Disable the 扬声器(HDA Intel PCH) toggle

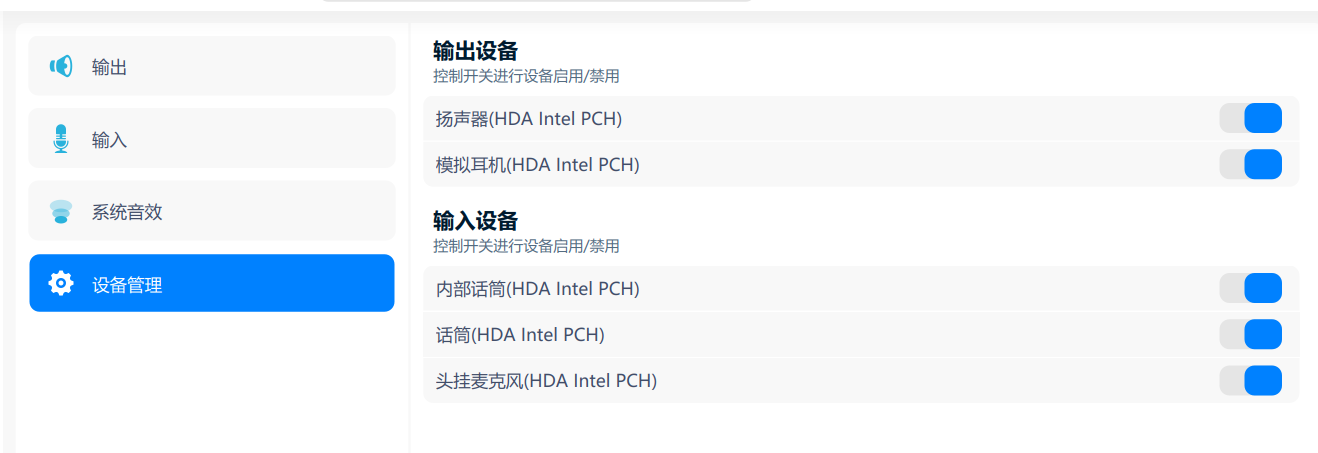click(x=1250, y=119)
